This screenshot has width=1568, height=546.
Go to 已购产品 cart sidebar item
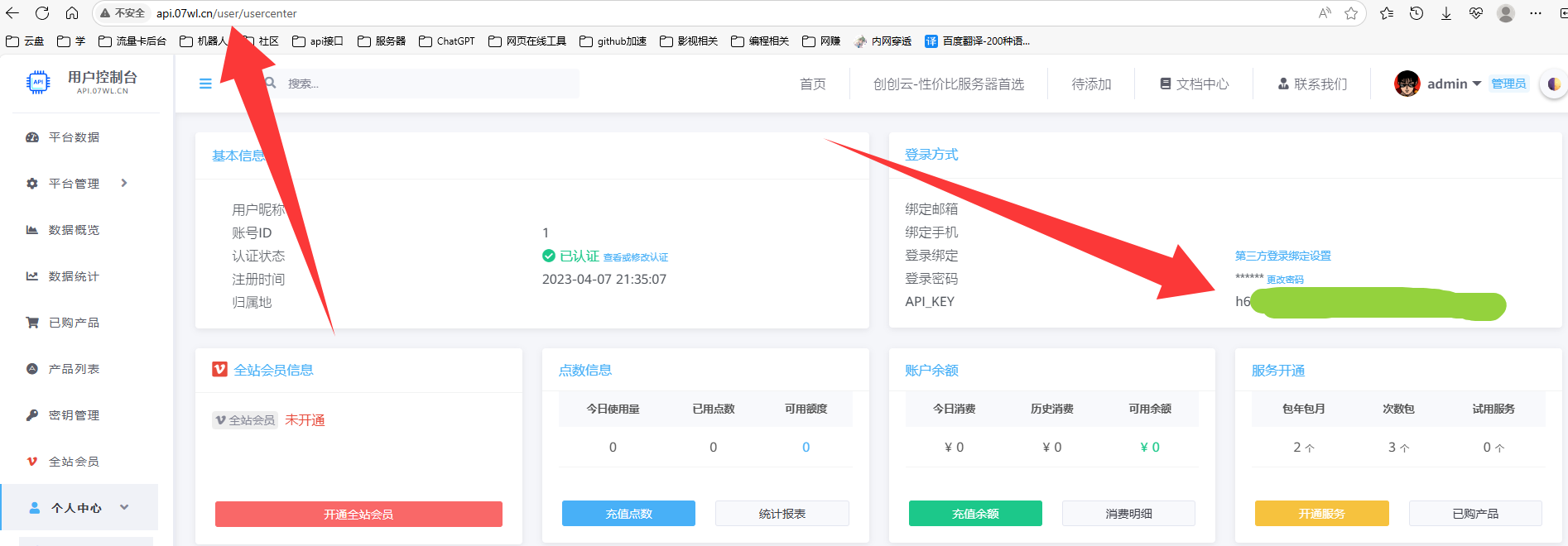[74, 323]
